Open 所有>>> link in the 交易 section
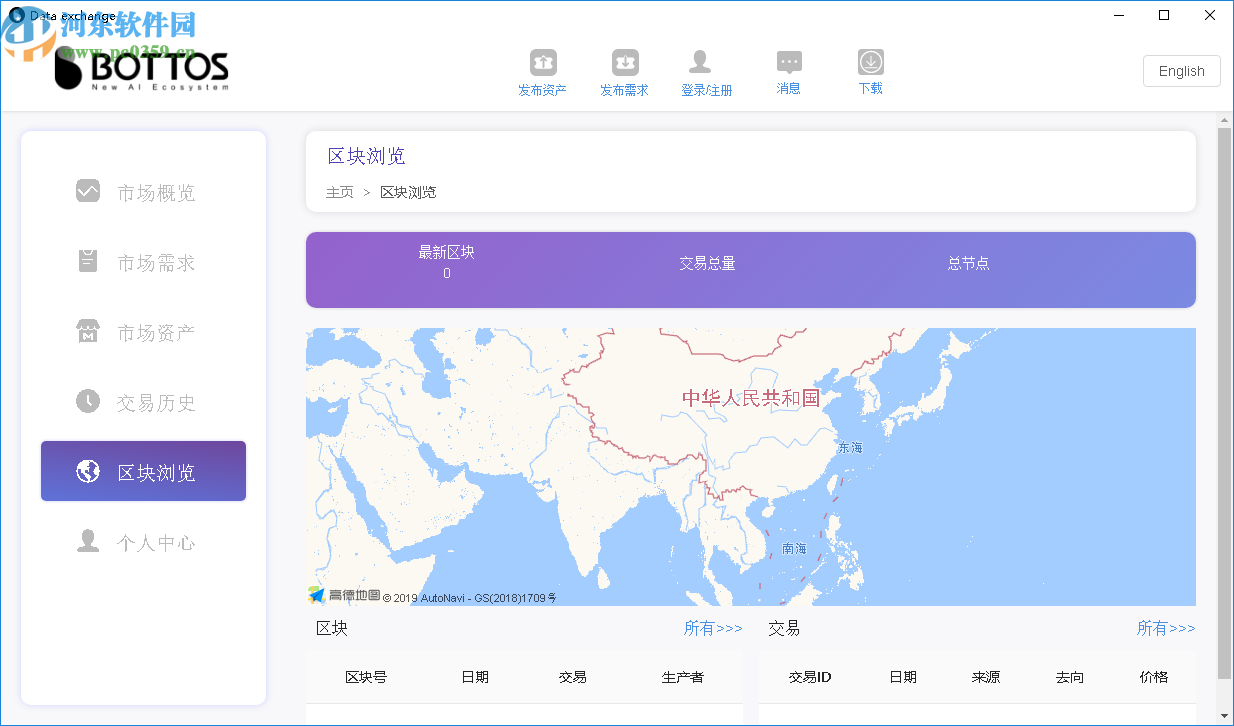 1166,628
